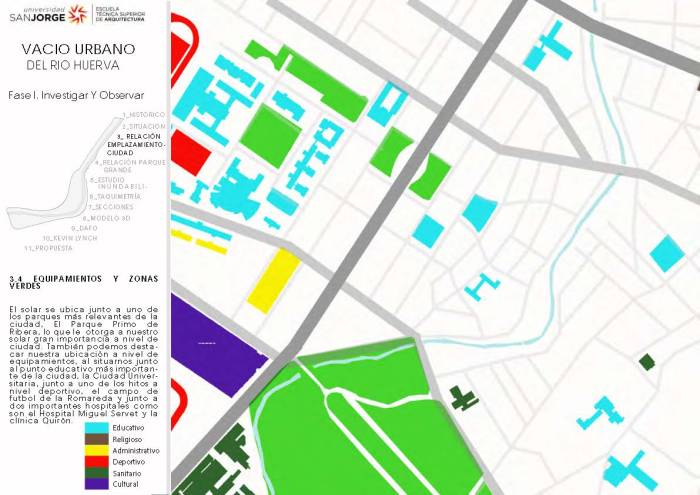Select the brown Religioso legend swatch

tap(96, 439)
